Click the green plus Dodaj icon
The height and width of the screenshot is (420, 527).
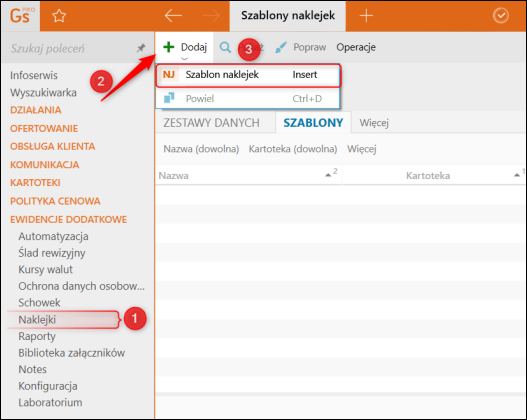point(169,47)
